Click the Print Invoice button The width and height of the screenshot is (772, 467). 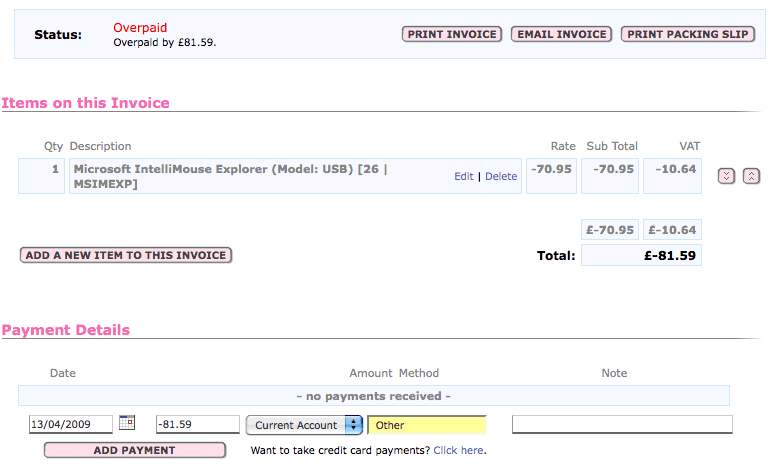452,34
